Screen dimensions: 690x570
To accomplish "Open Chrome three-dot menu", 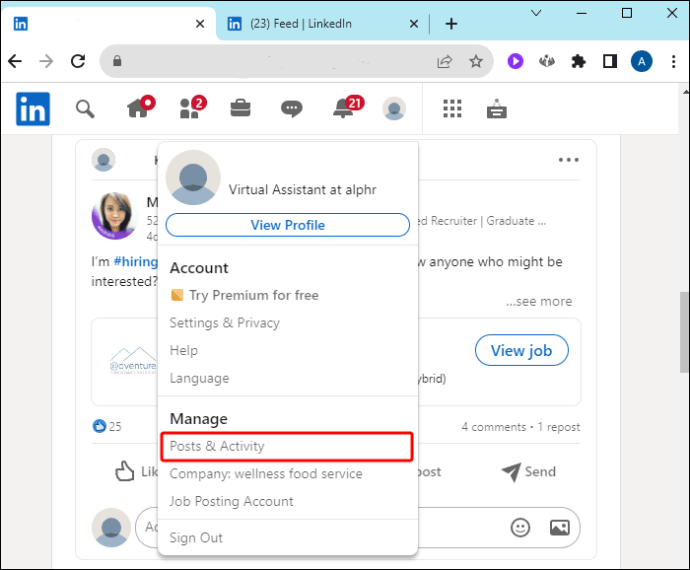I will tap(673, 61).
